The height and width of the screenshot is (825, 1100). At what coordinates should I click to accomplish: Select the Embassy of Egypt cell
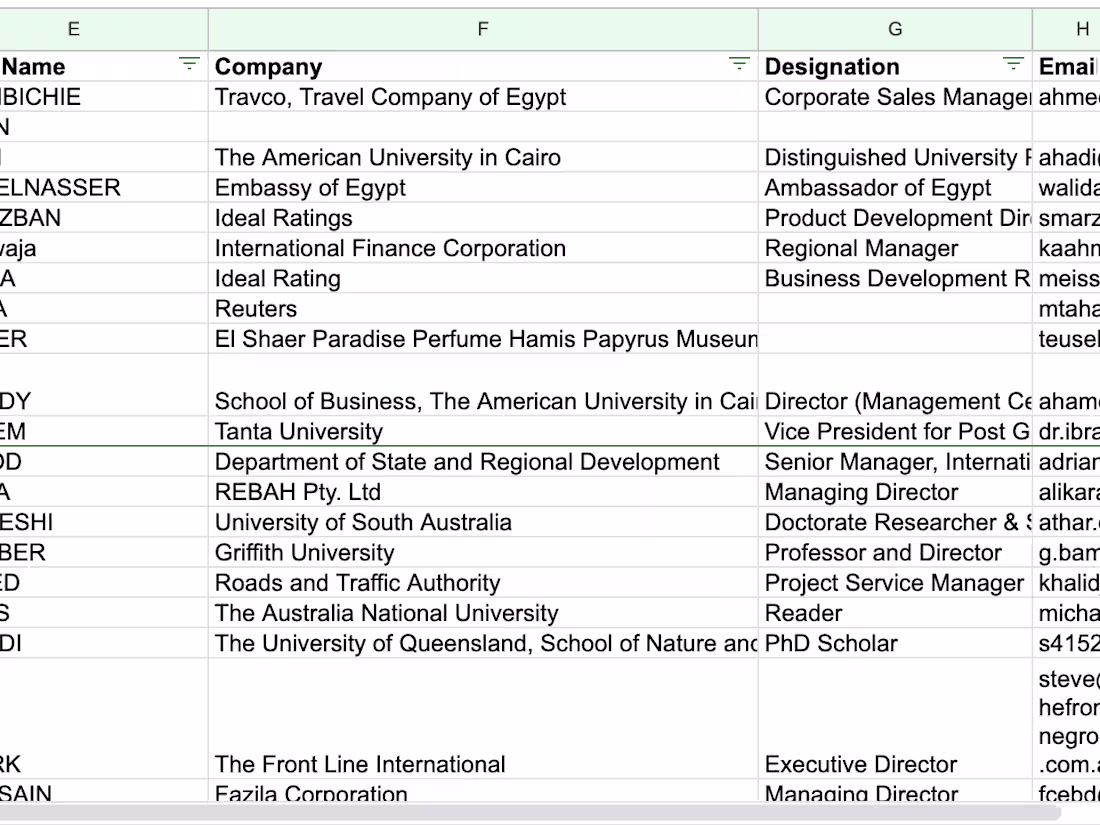pyautogui.click(x=310, y=188)
